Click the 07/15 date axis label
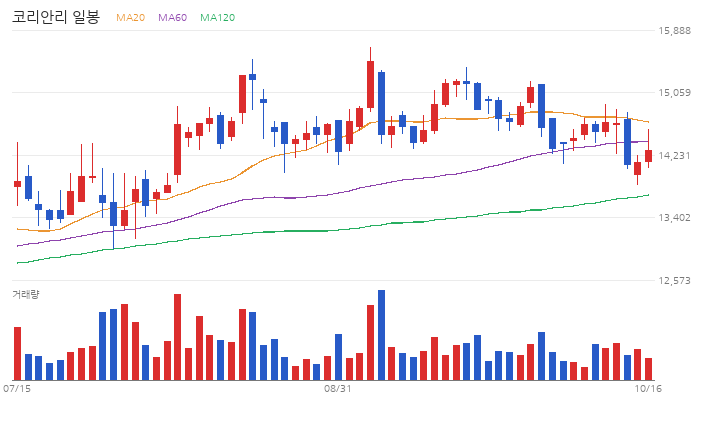720x440 pixels. (17, 389)
